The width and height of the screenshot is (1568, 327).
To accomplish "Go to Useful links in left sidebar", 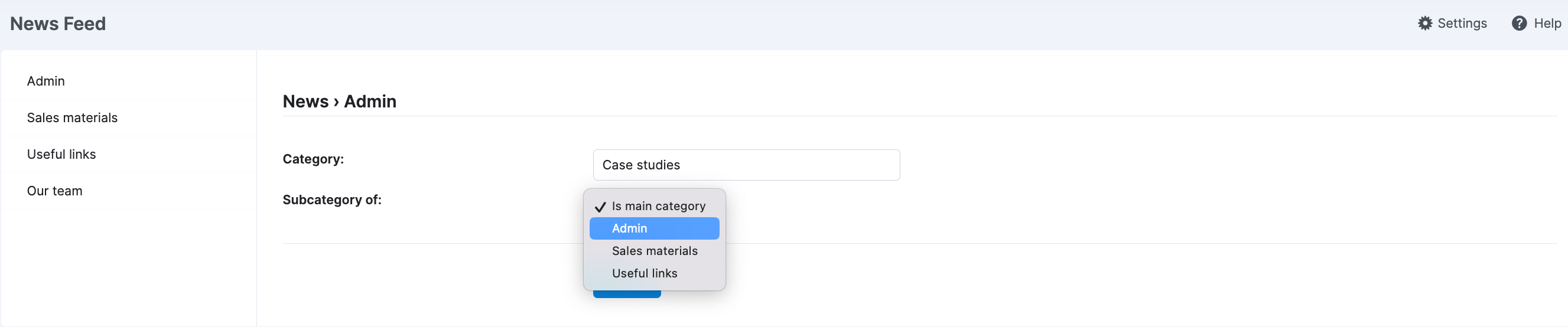I will 61,154.
